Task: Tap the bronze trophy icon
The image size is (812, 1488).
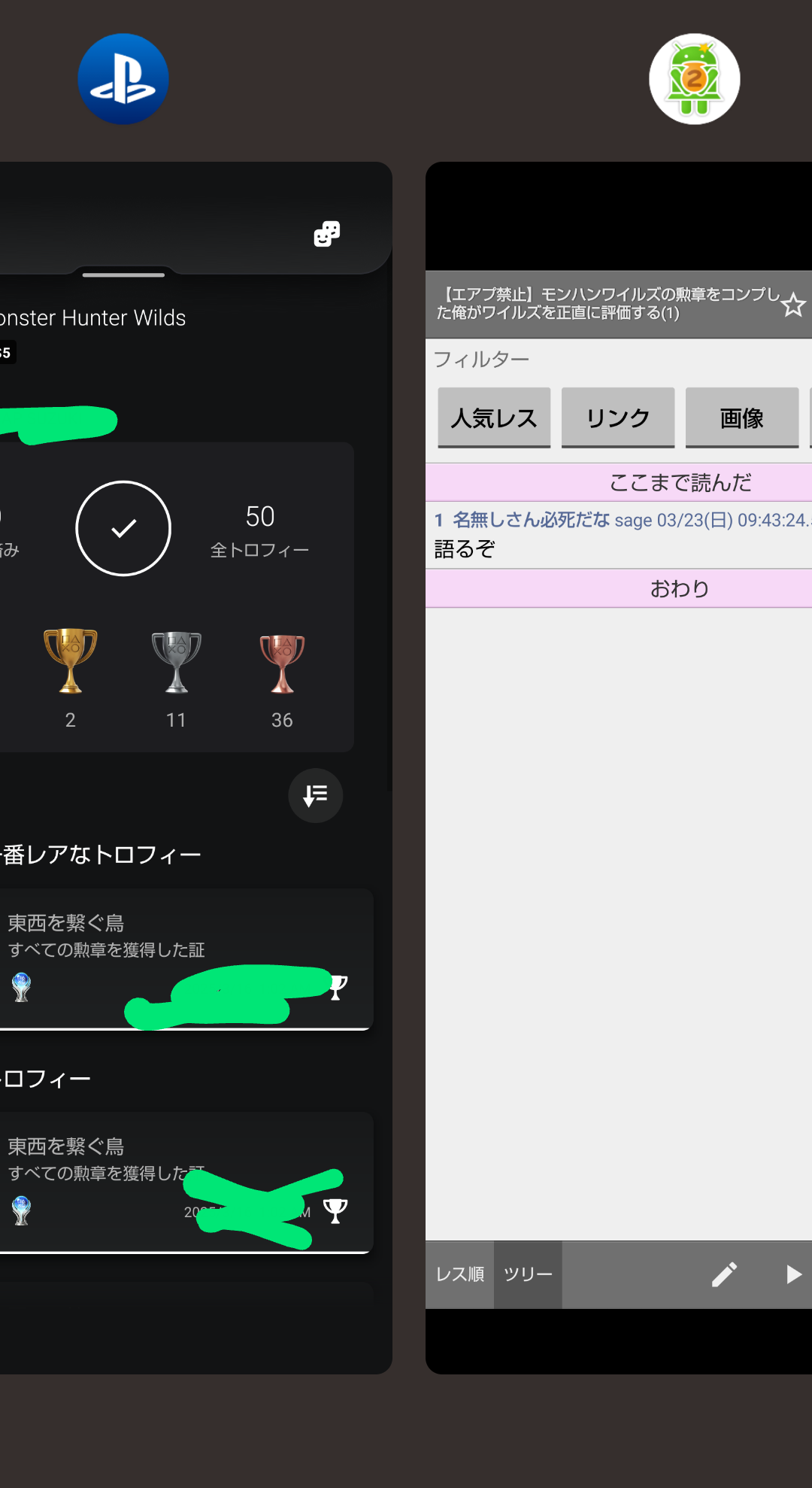Action: coord(282,662)
